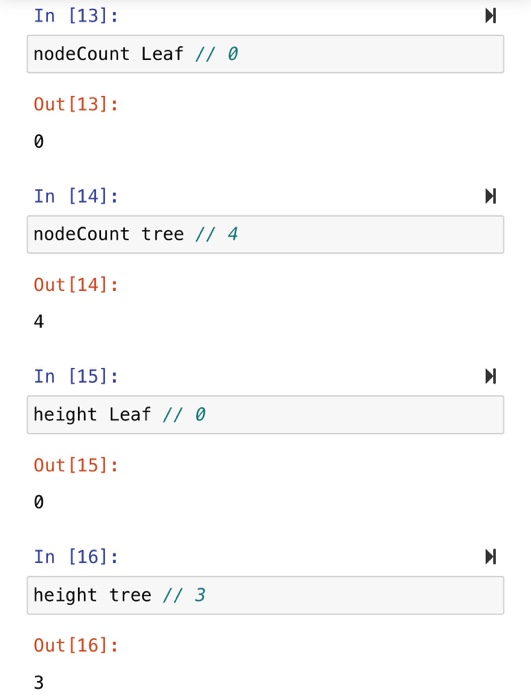The image size is (531, 700).
Task: Click the 'nodeCount tree // 4' code cell
Action: click(x=265, y=234)
